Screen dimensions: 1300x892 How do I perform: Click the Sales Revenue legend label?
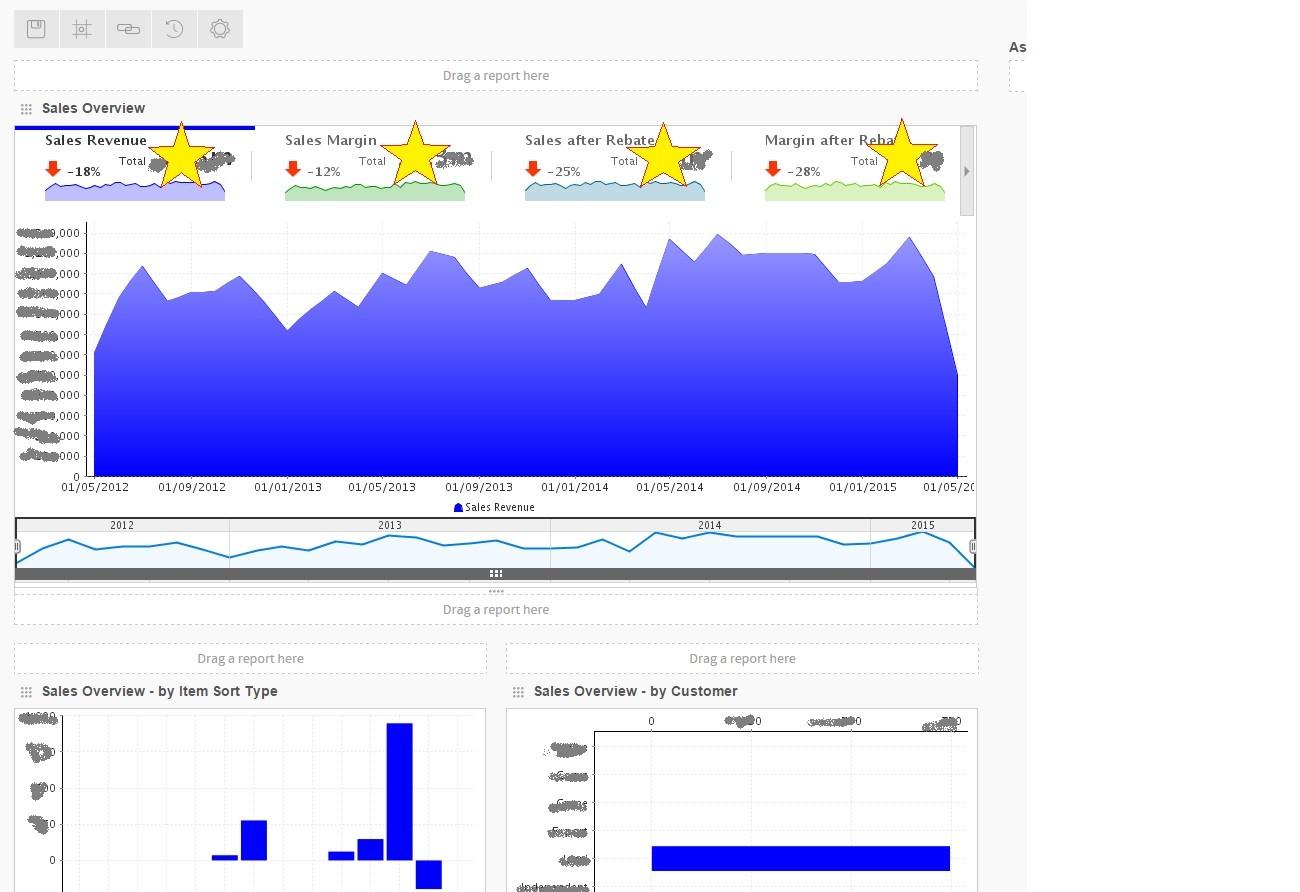[x=500, y=508]
